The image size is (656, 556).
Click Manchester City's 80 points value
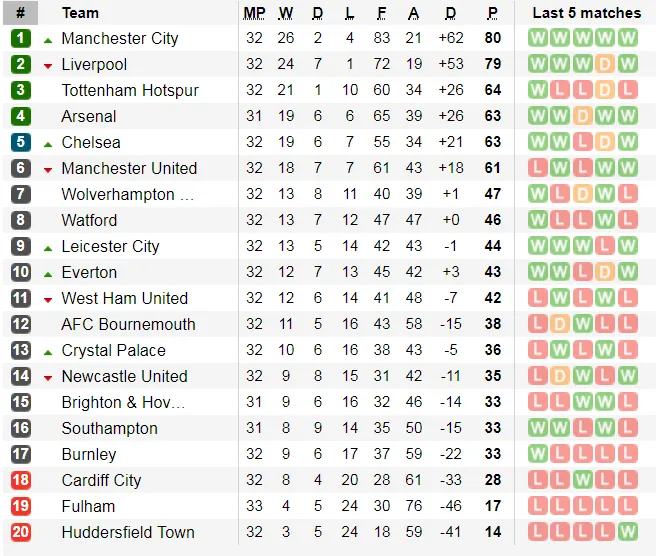tap(492, 38)
